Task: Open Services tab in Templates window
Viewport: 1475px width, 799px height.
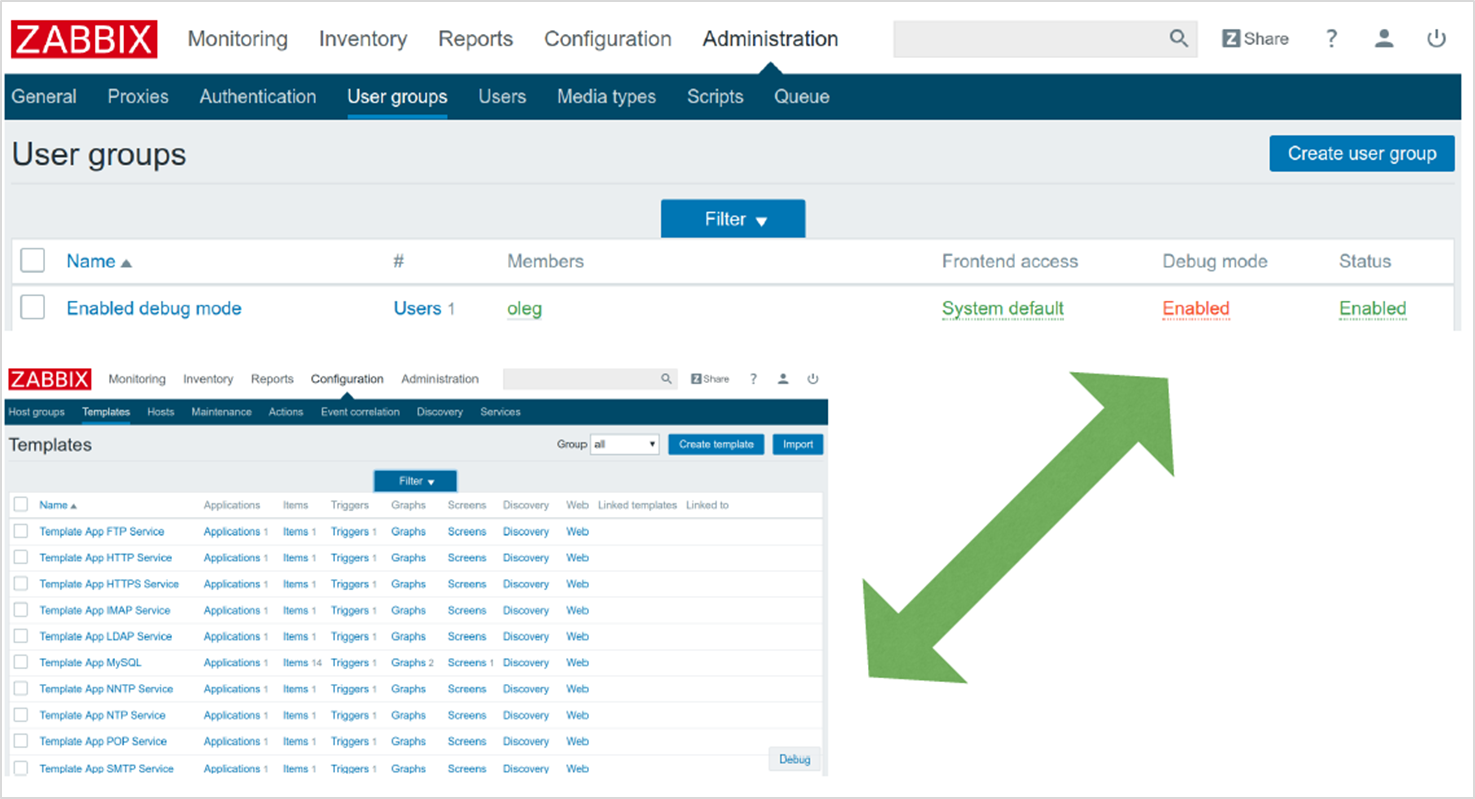Action: pyautogui.click(x=500, y=412)
